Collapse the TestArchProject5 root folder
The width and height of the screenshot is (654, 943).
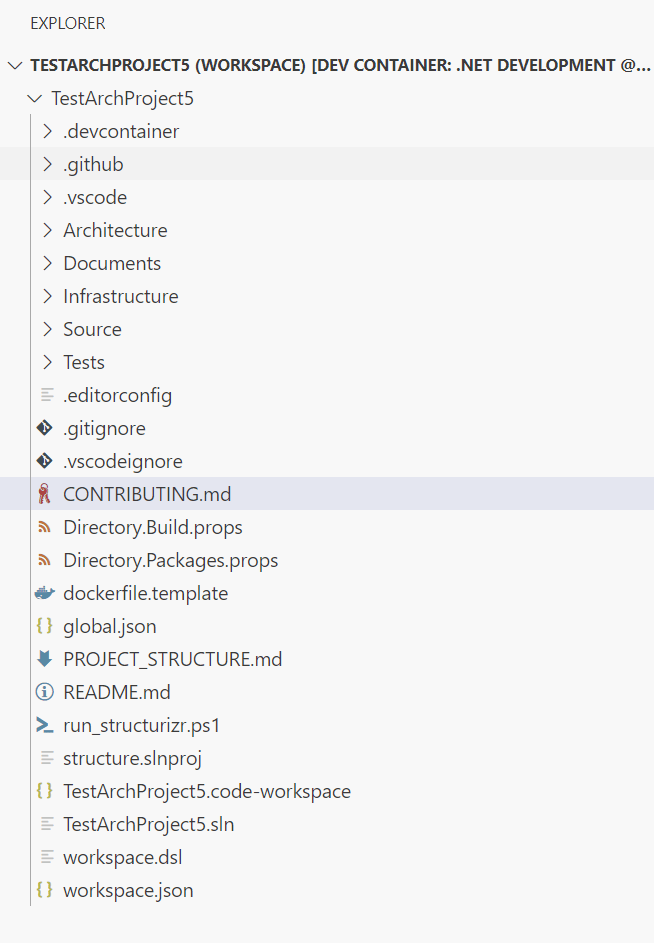[34, 98]
